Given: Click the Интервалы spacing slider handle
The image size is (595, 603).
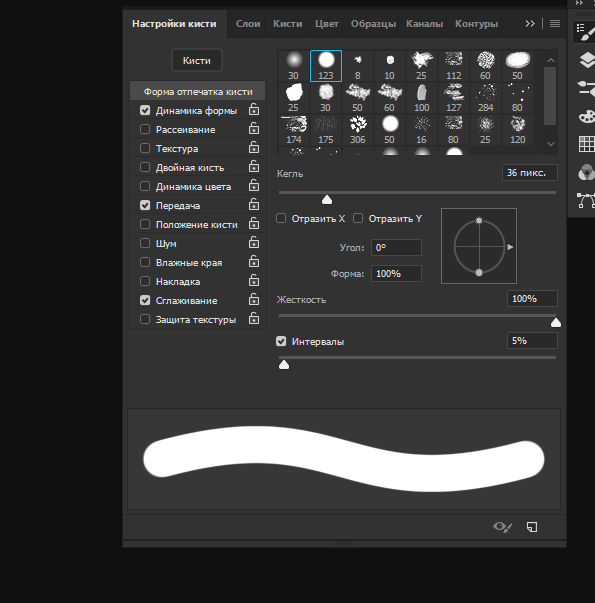Looking at the screenshot, I should [x=284, y=364].
